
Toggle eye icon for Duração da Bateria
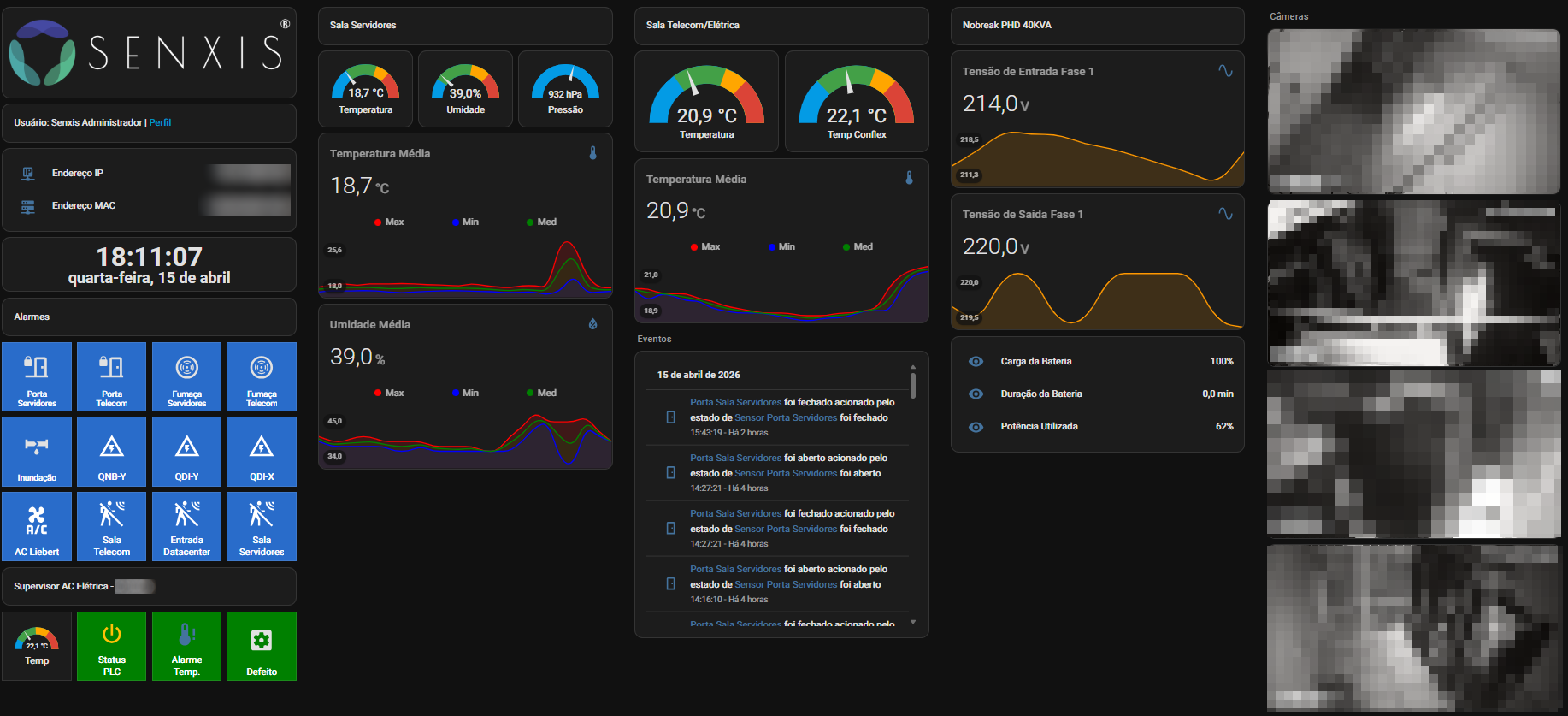[976, 394]
